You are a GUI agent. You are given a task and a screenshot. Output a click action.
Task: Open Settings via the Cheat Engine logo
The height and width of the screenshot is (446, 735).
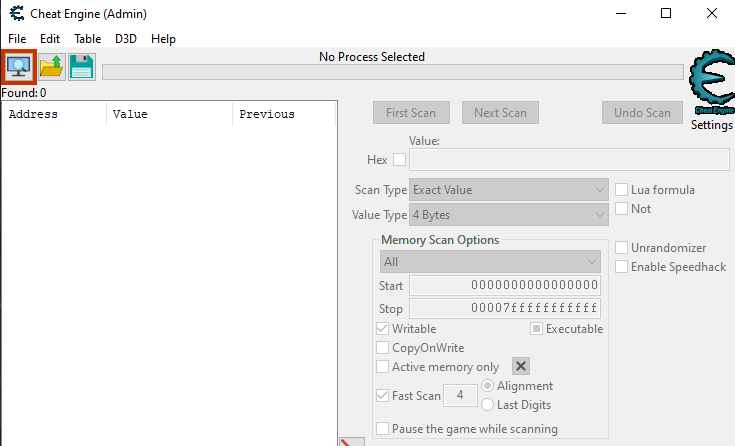click(x=712, y=82)
